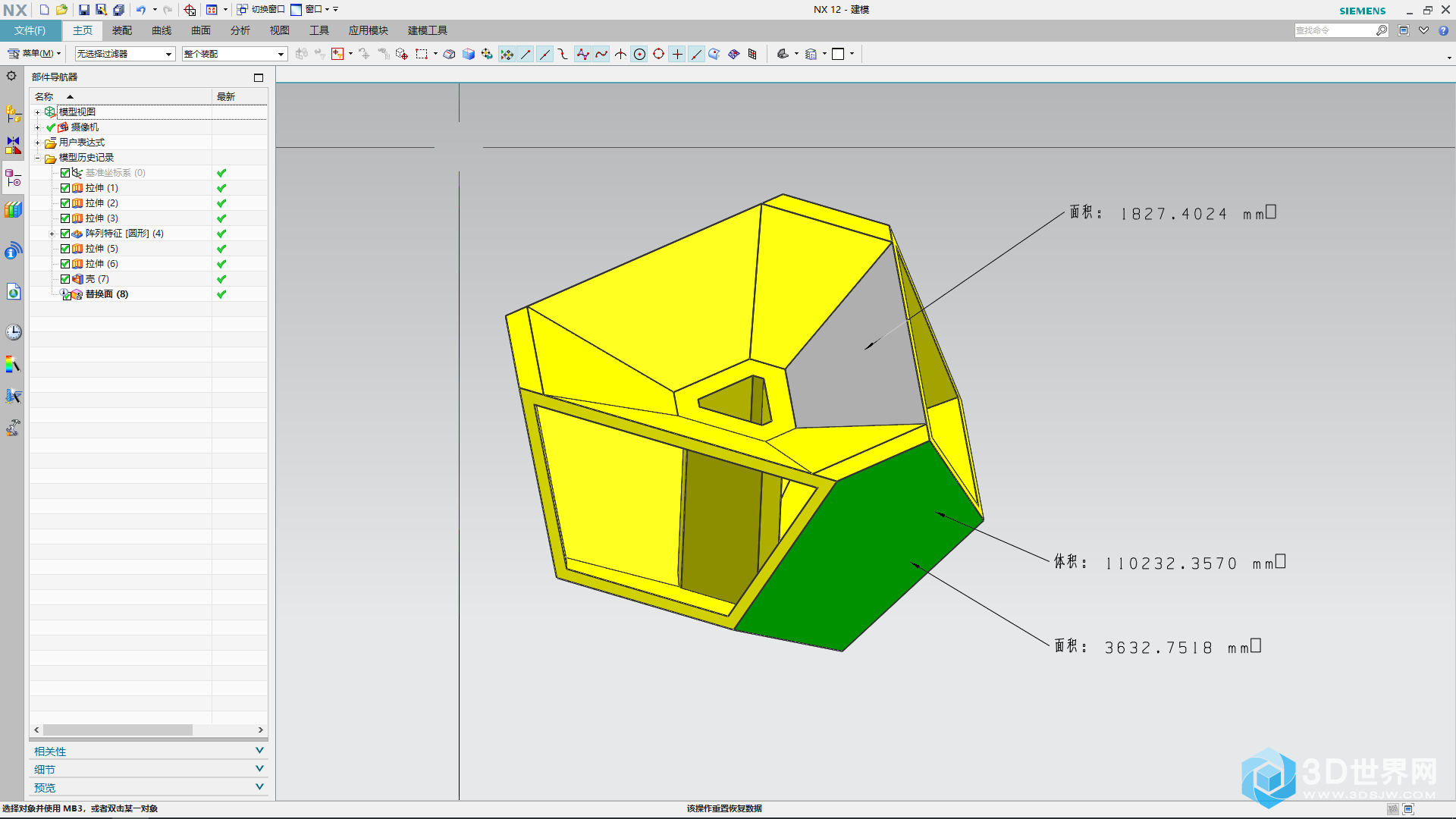Switch to the 曲线 ribbon tab
This screenshot has width=1456, height=819.
click(162, 30)
